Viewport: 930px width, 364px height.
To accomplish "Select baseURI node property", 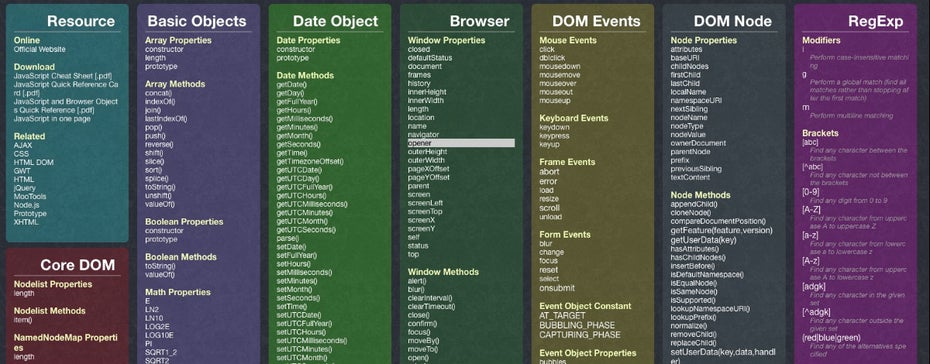I will point(685,58).
